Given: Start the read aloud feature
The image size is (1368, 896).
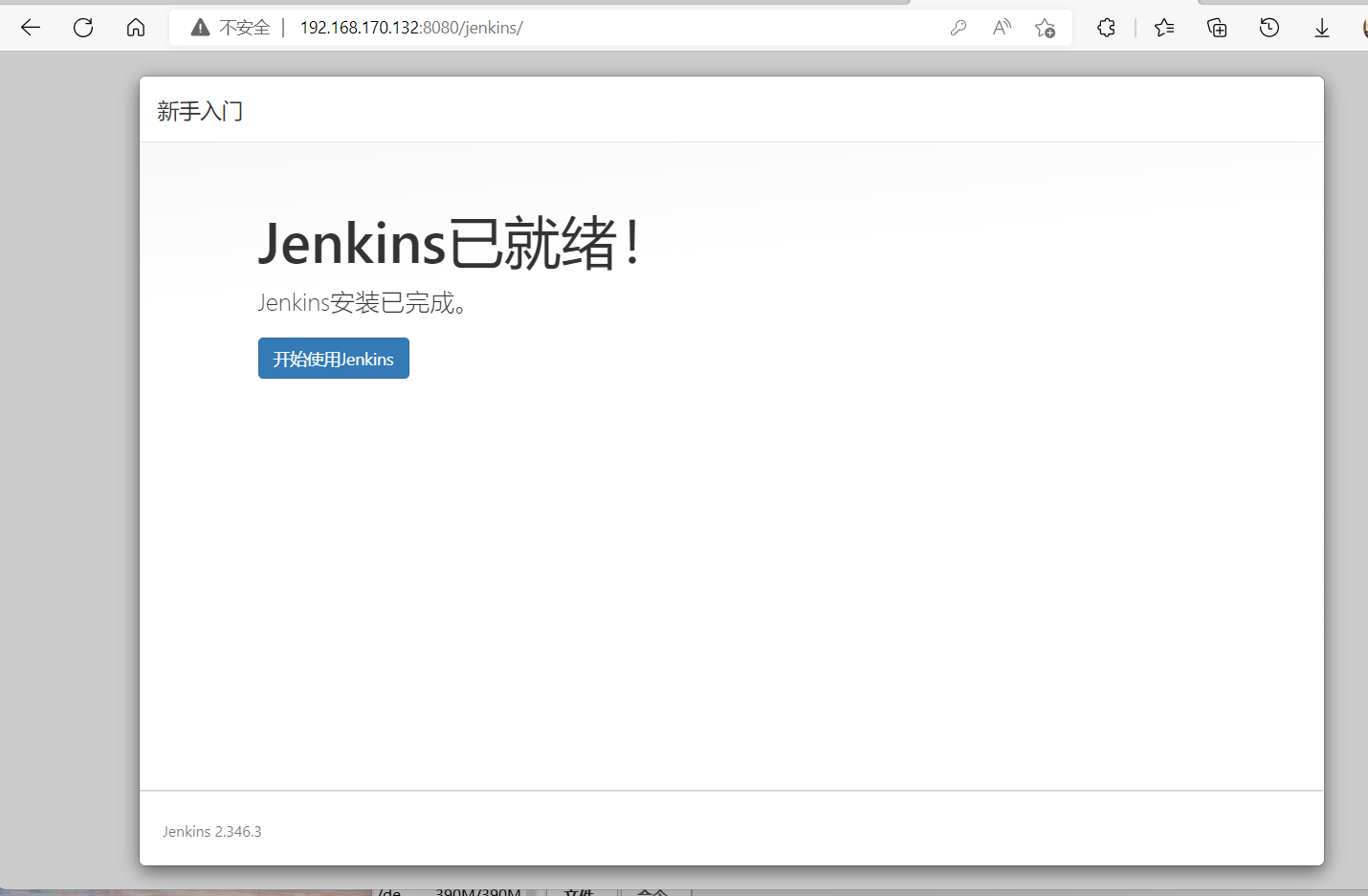Looking at the screenshot, I should 1002,28.
